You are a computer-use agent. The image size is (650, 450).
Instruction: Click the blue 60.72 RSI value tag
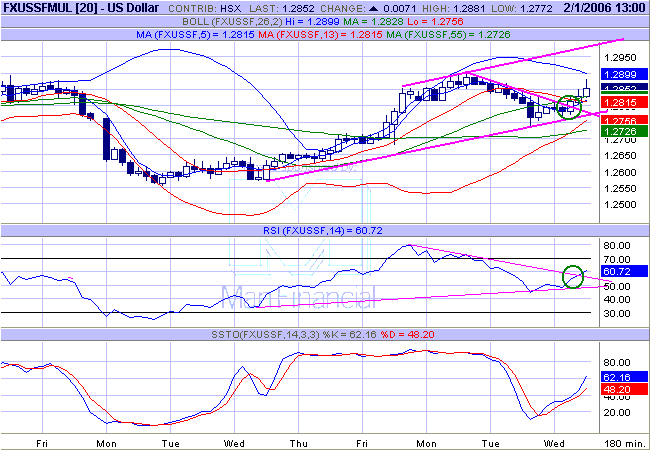[x=624, y=272]
